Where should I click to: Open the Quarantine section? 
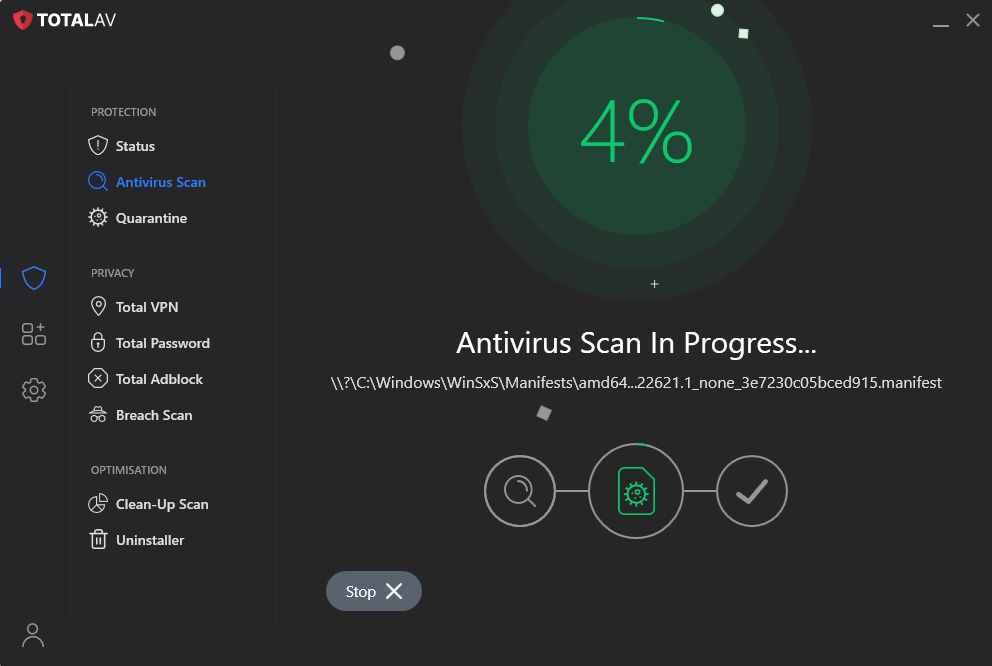point(151,218)
